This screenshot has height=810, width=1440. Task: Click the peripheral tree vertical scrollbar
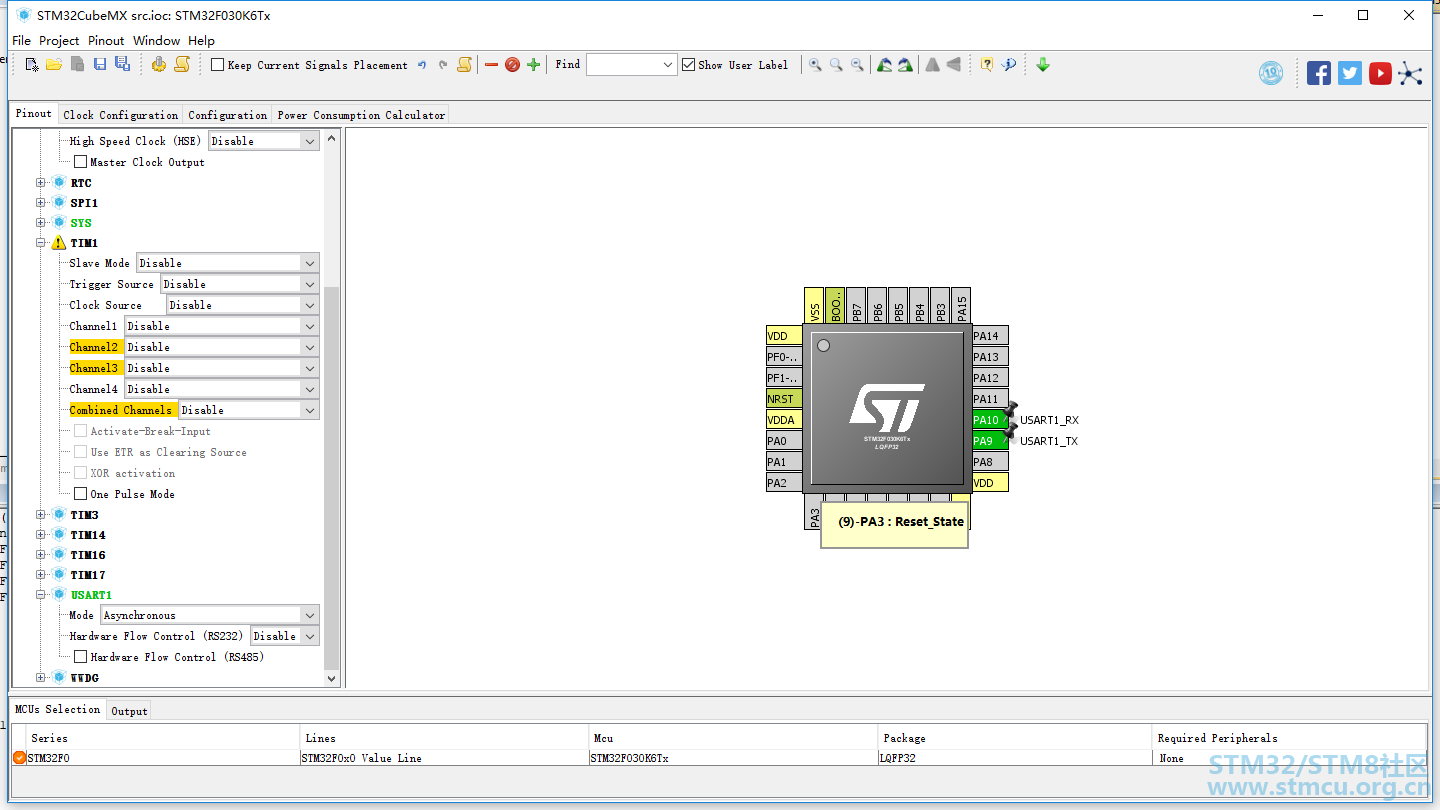tap(332, 478)
